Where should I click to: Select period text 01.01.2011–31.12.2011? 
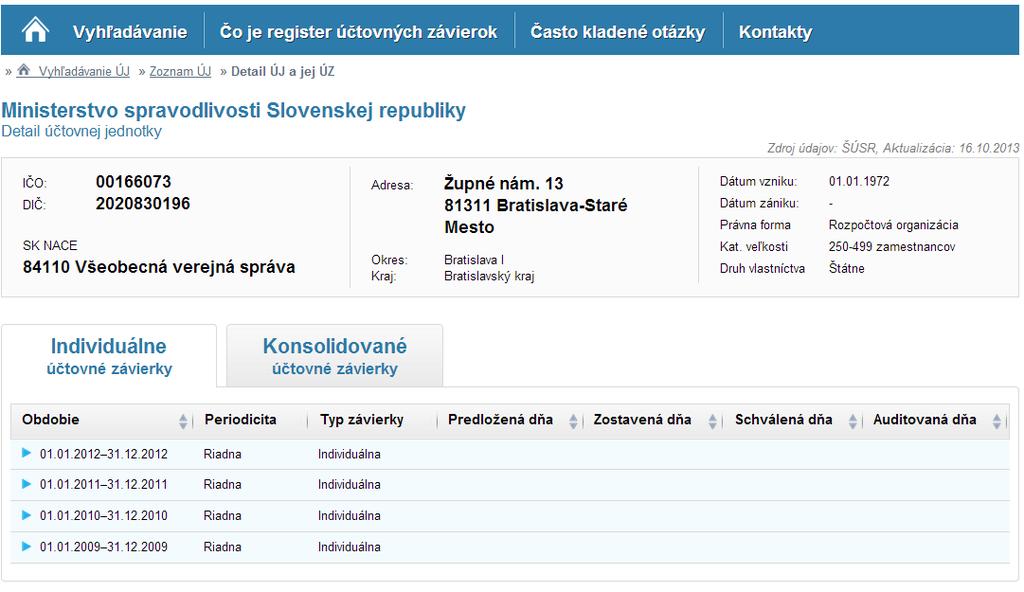coord(104,485)
